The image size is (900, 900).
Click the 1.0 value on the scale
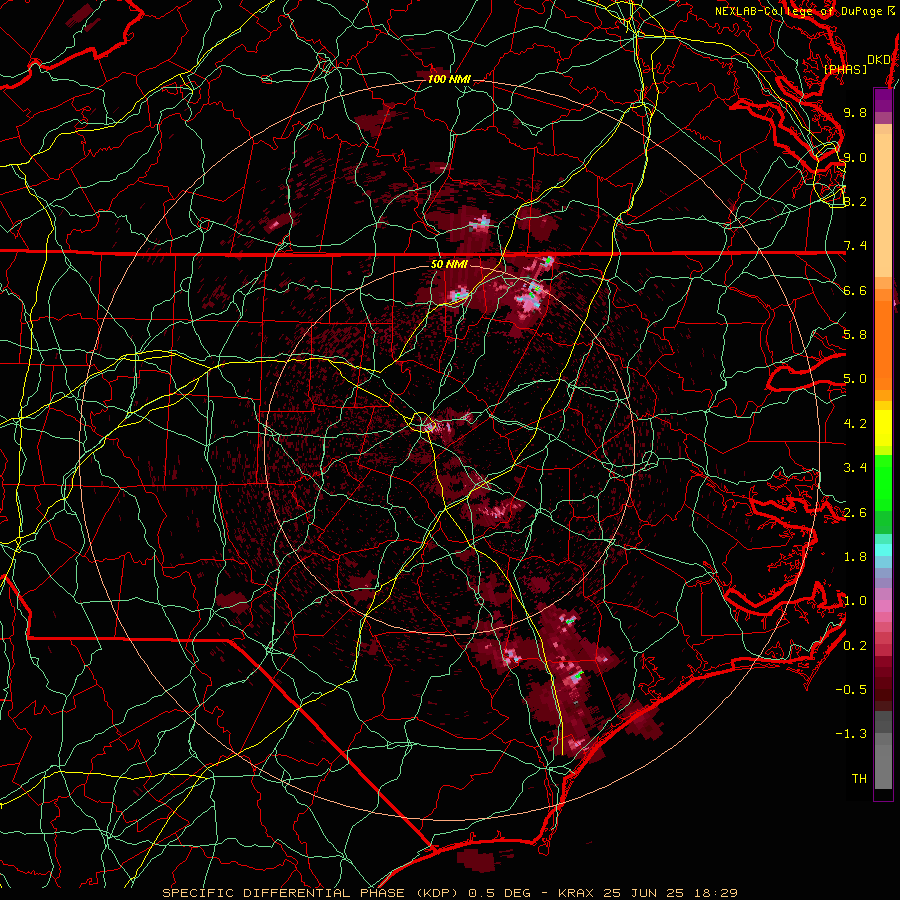855,602
